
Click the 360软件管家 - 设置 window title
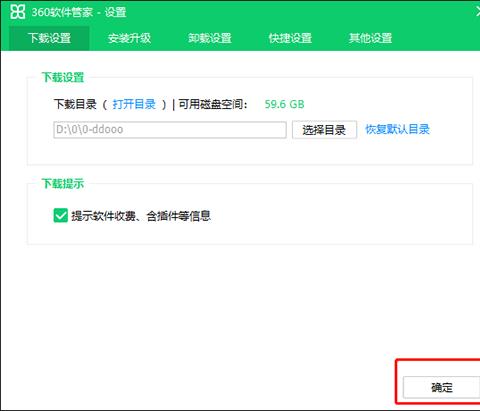[x=79, y=12]
